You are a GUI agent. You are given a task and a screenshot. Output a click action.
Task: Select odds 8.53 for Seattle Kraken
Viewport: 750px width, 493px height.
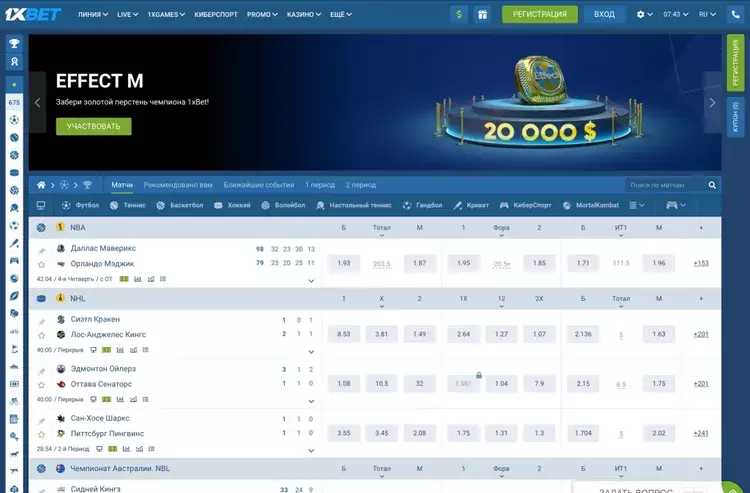click(x=343, y=334)
